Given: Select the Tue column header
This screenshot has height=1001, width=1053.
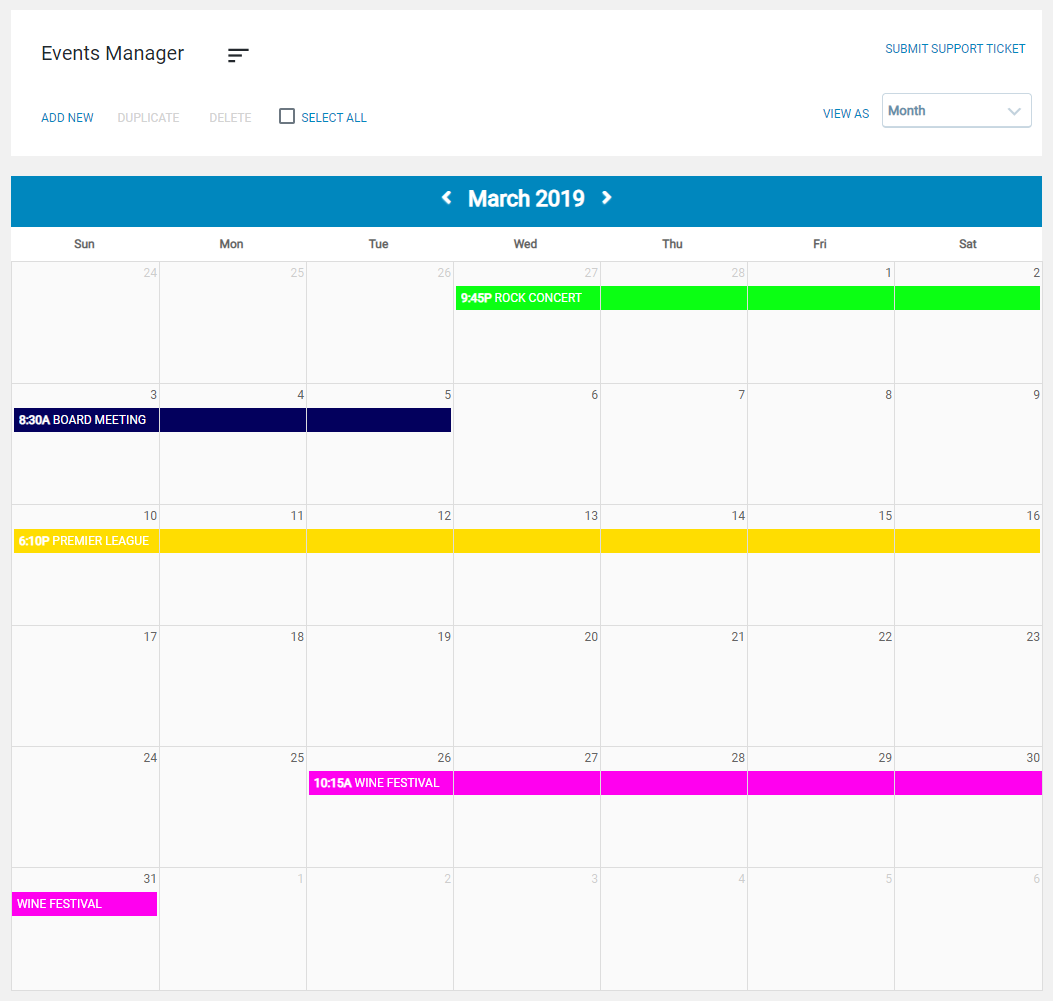Looking at the screenshot, I should click(378, 244).
